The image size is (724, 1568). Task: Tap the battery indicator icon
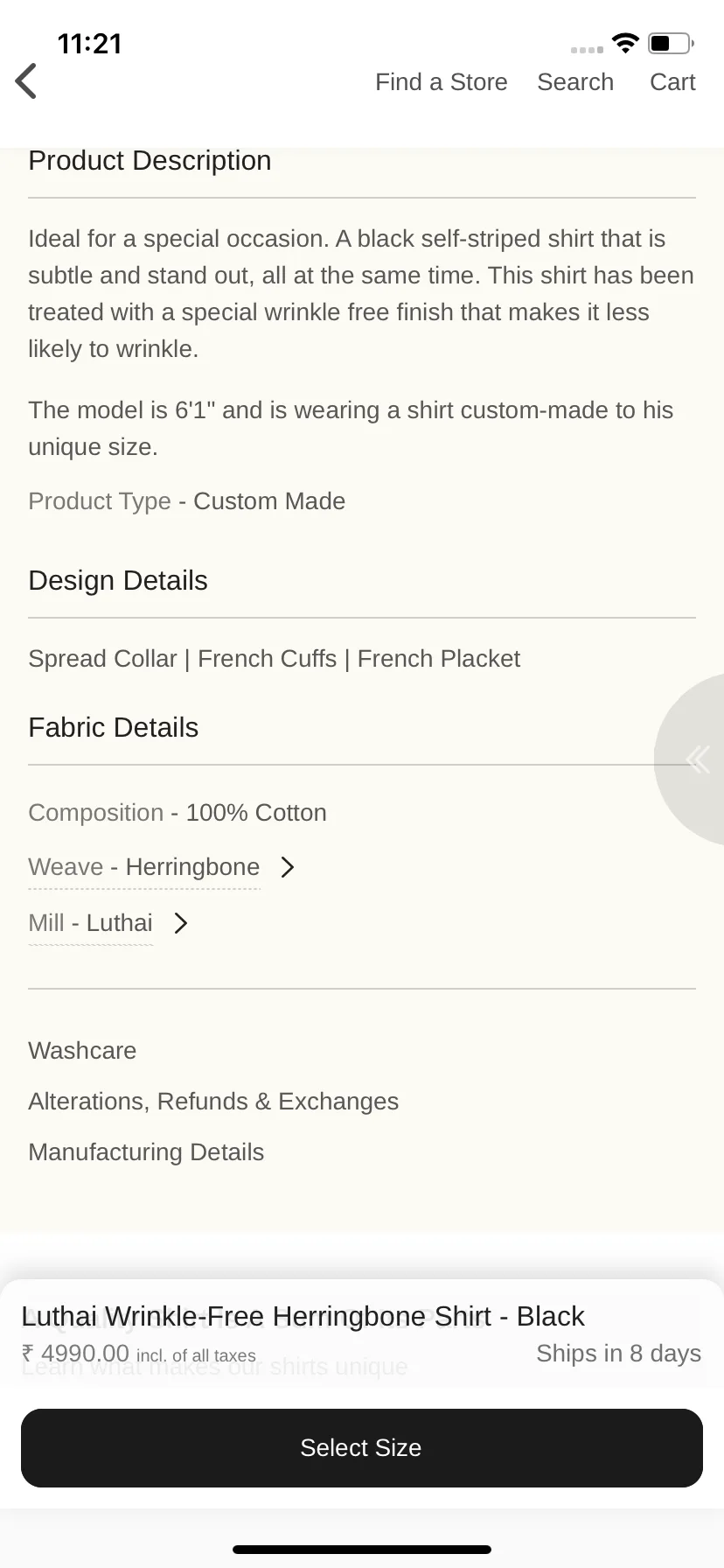[x=671, y=43]
